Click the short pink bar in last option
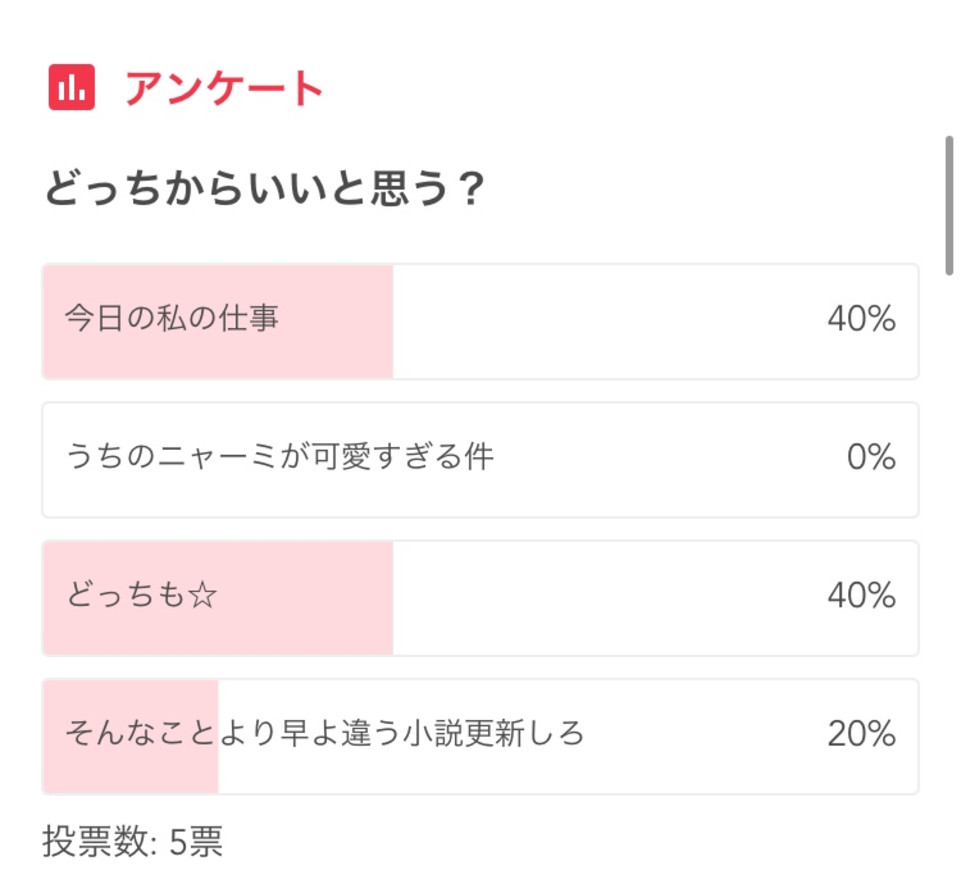 pyautogui.click(x=131, y=736)
